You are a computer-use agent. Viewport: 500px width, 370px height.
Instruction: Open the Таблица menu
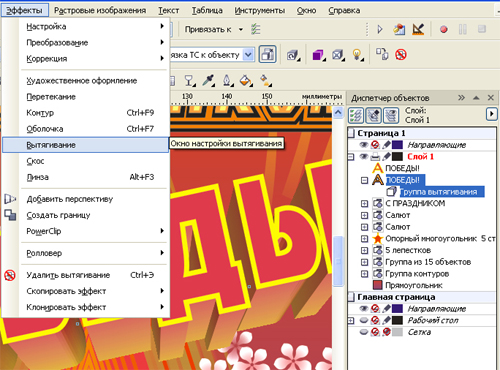(x=207, y=10)
